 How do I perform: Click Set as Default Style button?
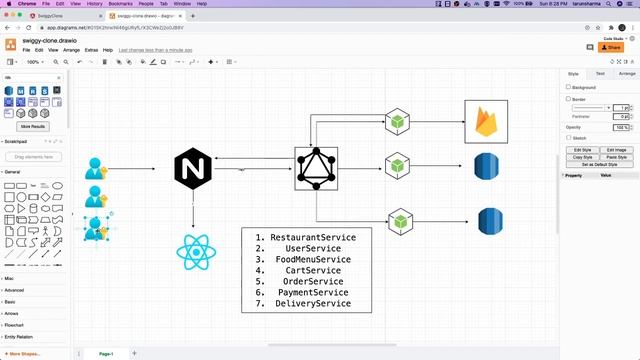coord(600,164)
